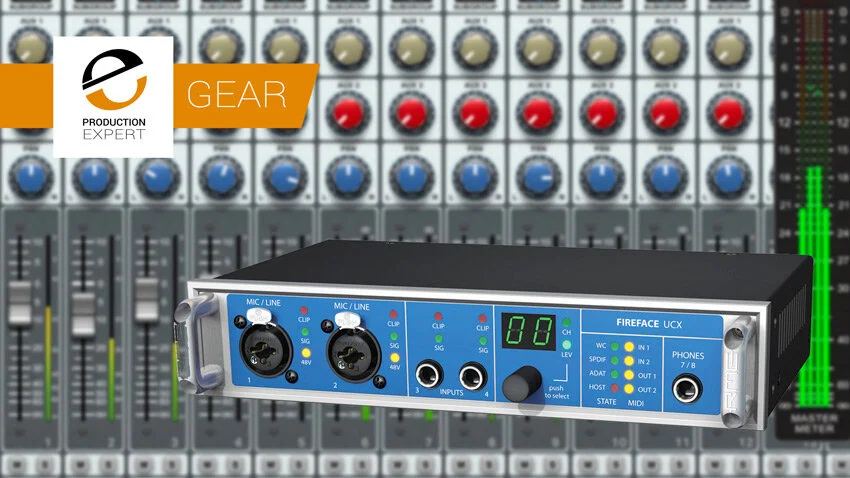Click channel 3 volume fader handle

click(147, 299)
